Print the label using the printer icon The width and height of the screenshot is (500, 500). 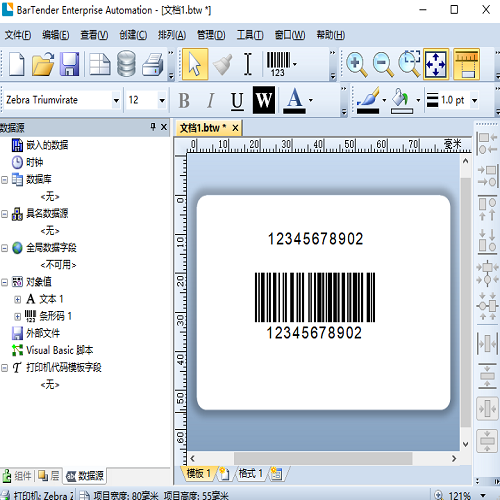153,64
